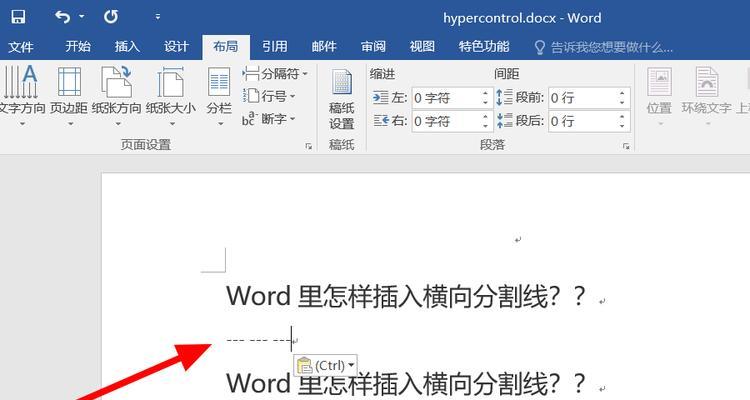Click the lightbulb Tell Me icon

(x=540, y=47)
